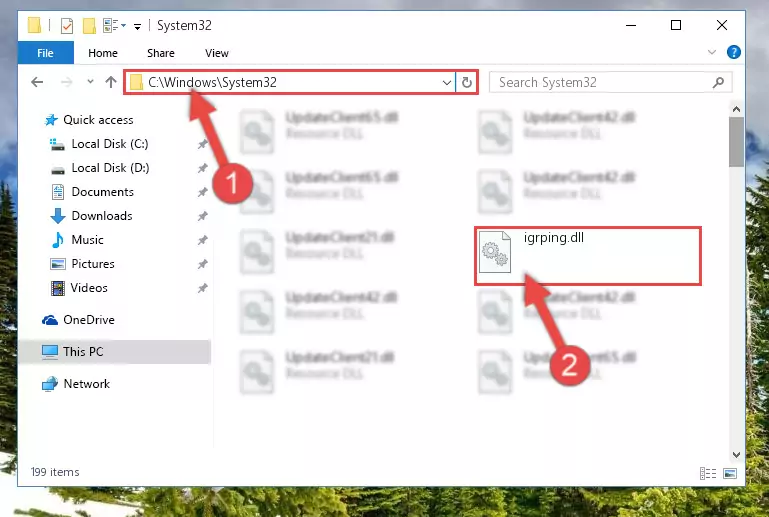
Task: Open Downloads in the sidebar
Action: click(x=102, y=216)
